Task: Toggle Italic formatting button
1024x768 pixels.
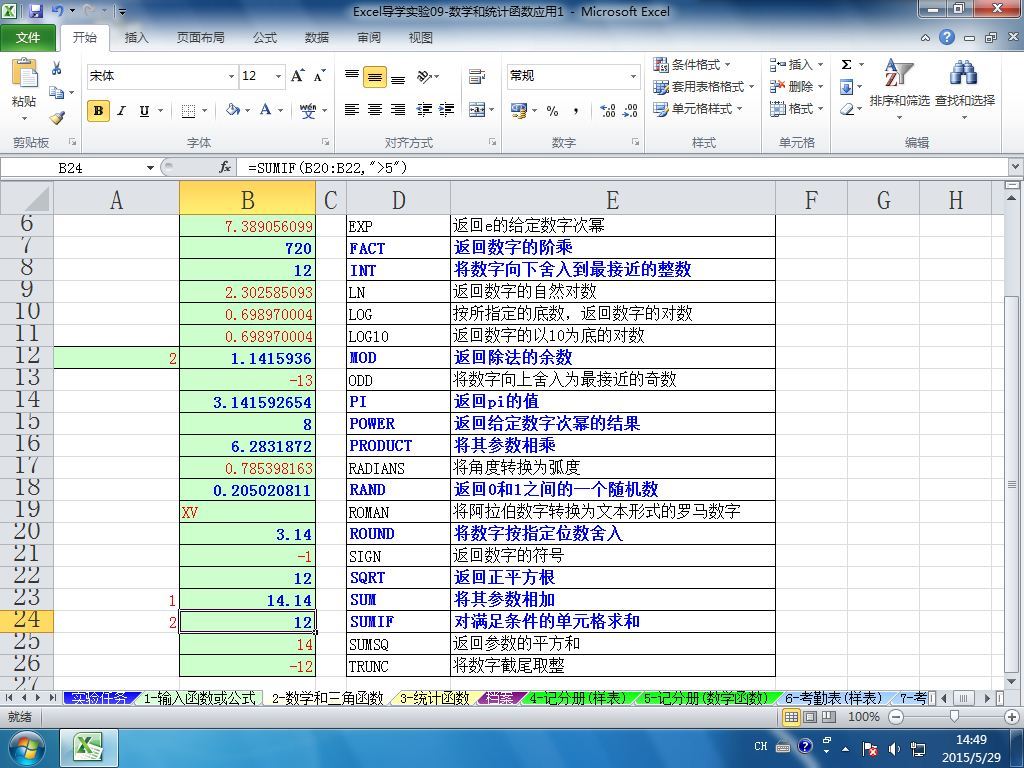Action: 121,110
